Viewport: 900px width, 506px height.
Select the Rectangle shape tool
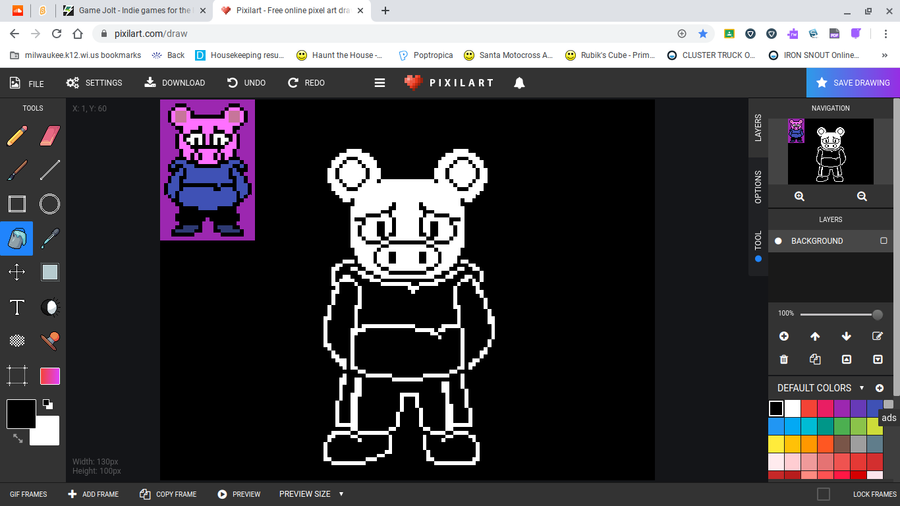(x=17, y=204)
